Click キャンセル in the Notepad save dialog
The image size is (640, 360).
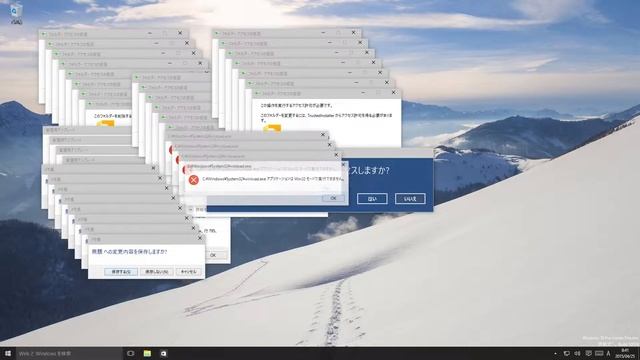[x=189, y=272]
